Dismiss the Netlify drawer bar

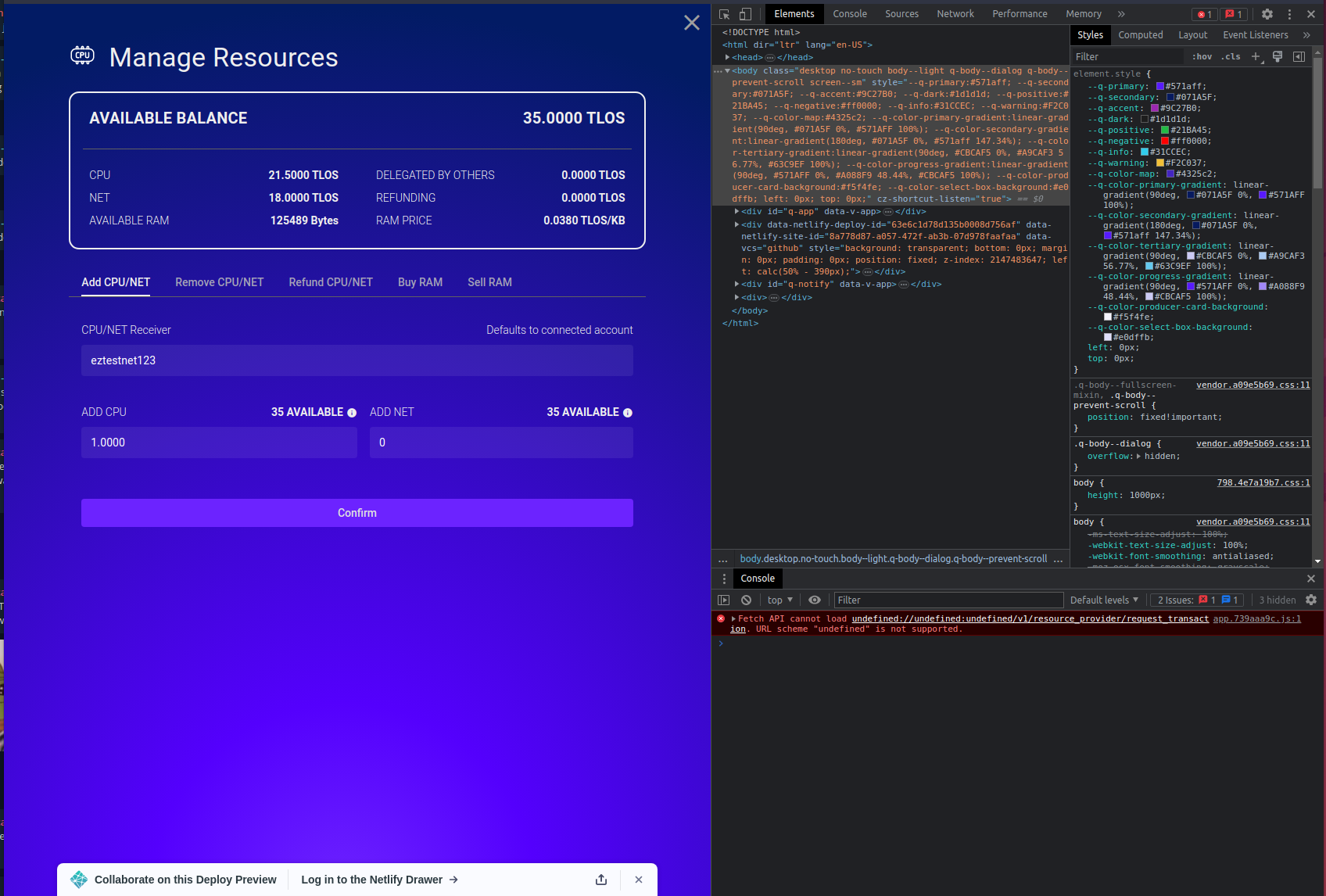tap(639, 880)
